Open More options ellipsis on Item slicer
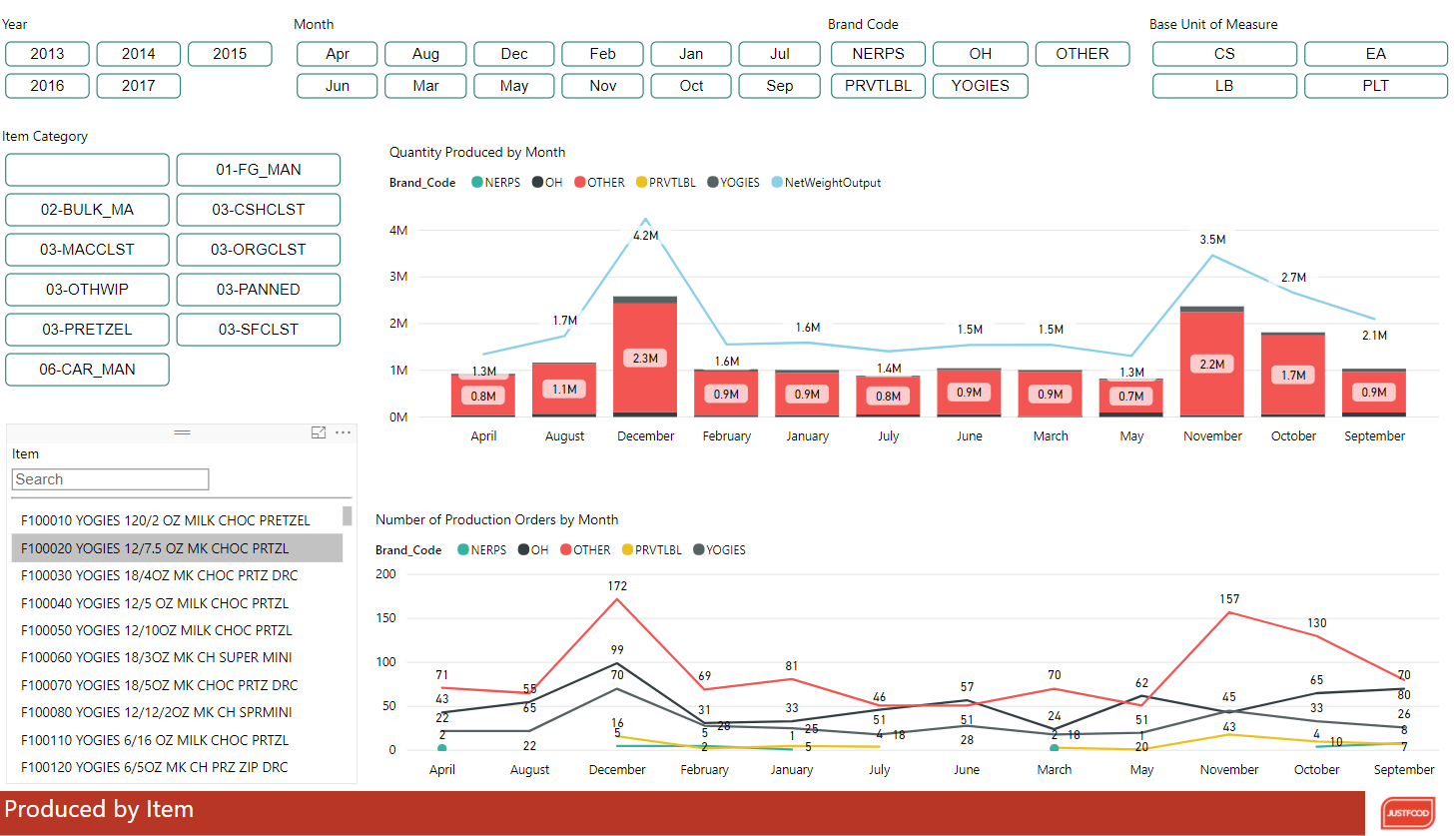Viewport: 1456px width, 836px height. pyautogui.click(x=343, y=432)
